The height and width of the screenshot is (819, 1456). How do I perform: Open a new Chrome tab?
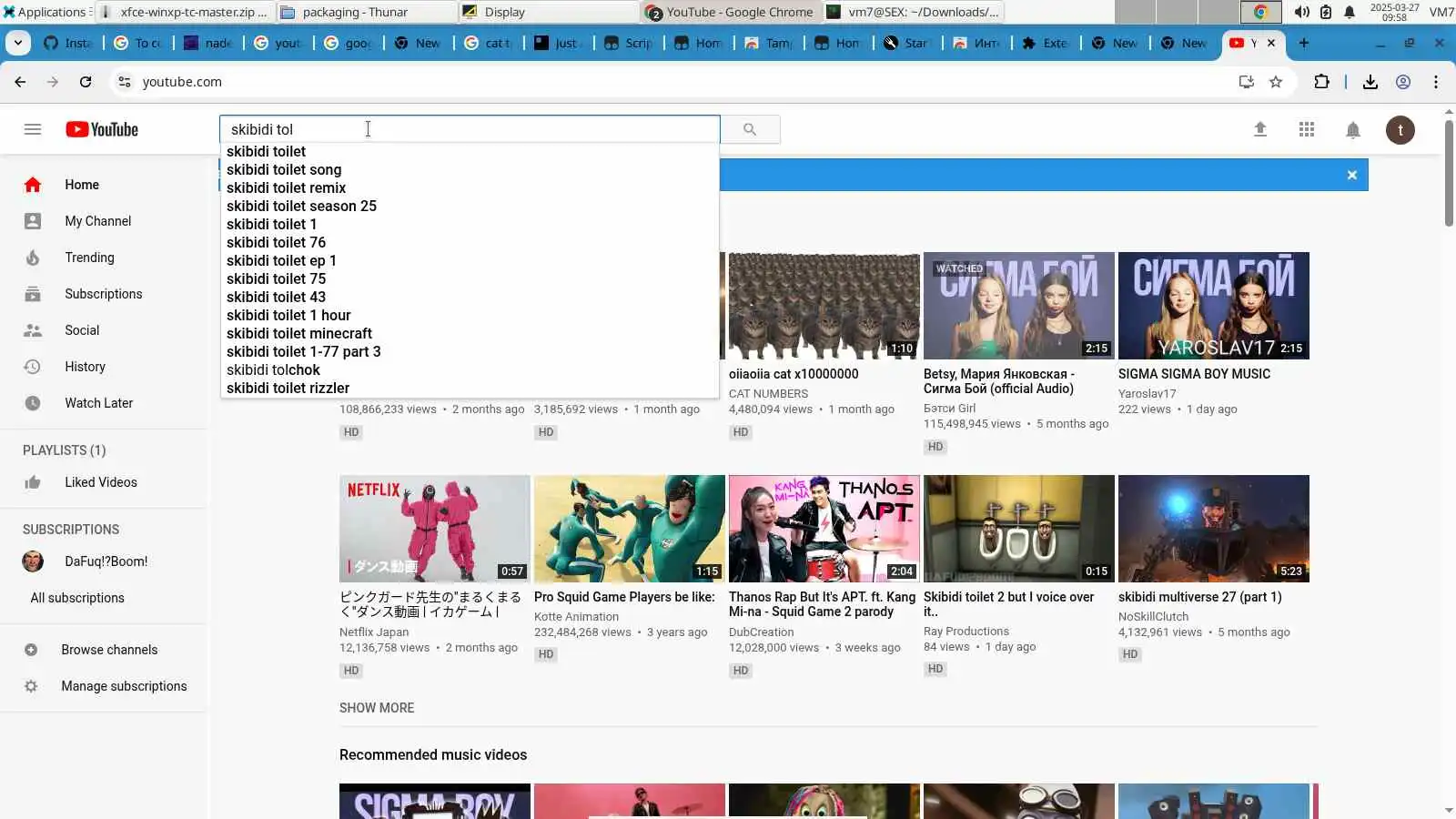(x=1304, y=43)
